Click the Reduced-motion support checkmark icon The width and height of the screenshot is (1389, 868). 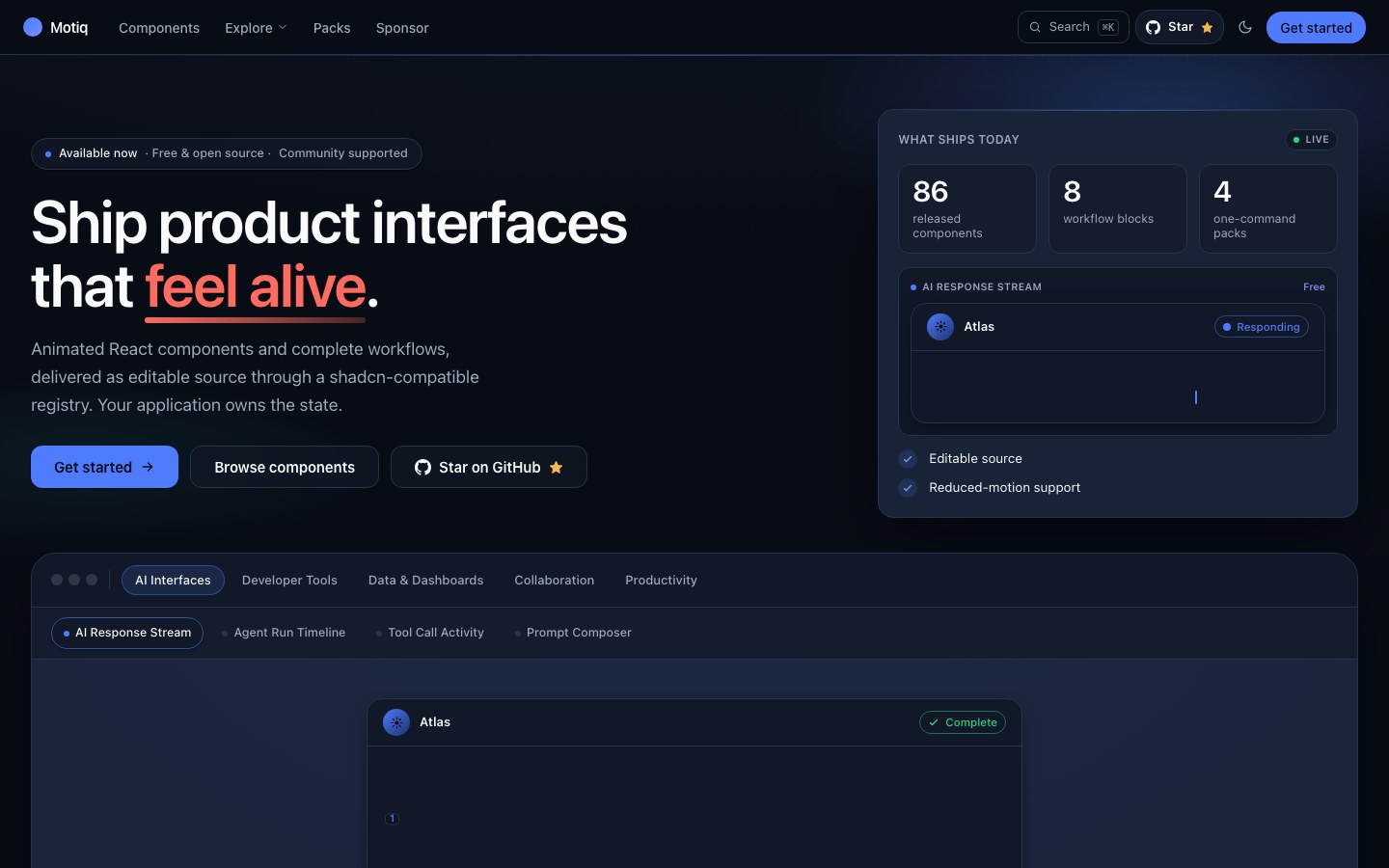click(x=908, y=488)
